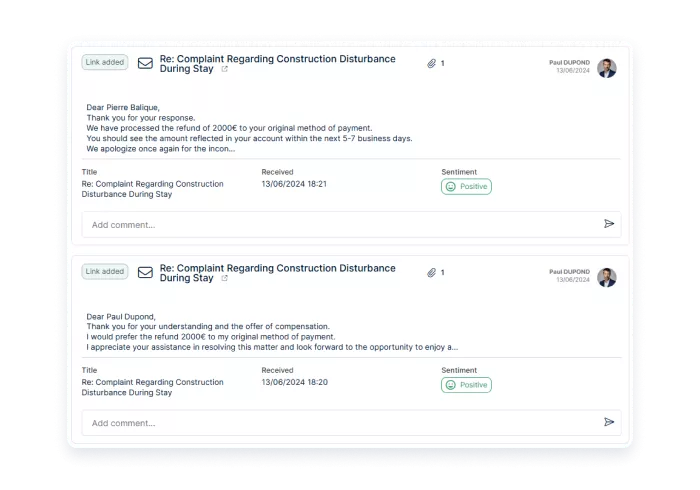This screenshot has height=490, width=700.
Task: Click envelope icon on the 18:20 email card
Action: 145,272
